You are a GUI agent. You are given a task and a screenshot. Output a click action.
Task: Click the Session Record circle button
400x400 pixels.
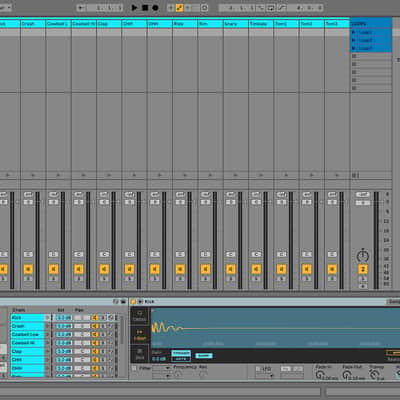coord(205,8)
